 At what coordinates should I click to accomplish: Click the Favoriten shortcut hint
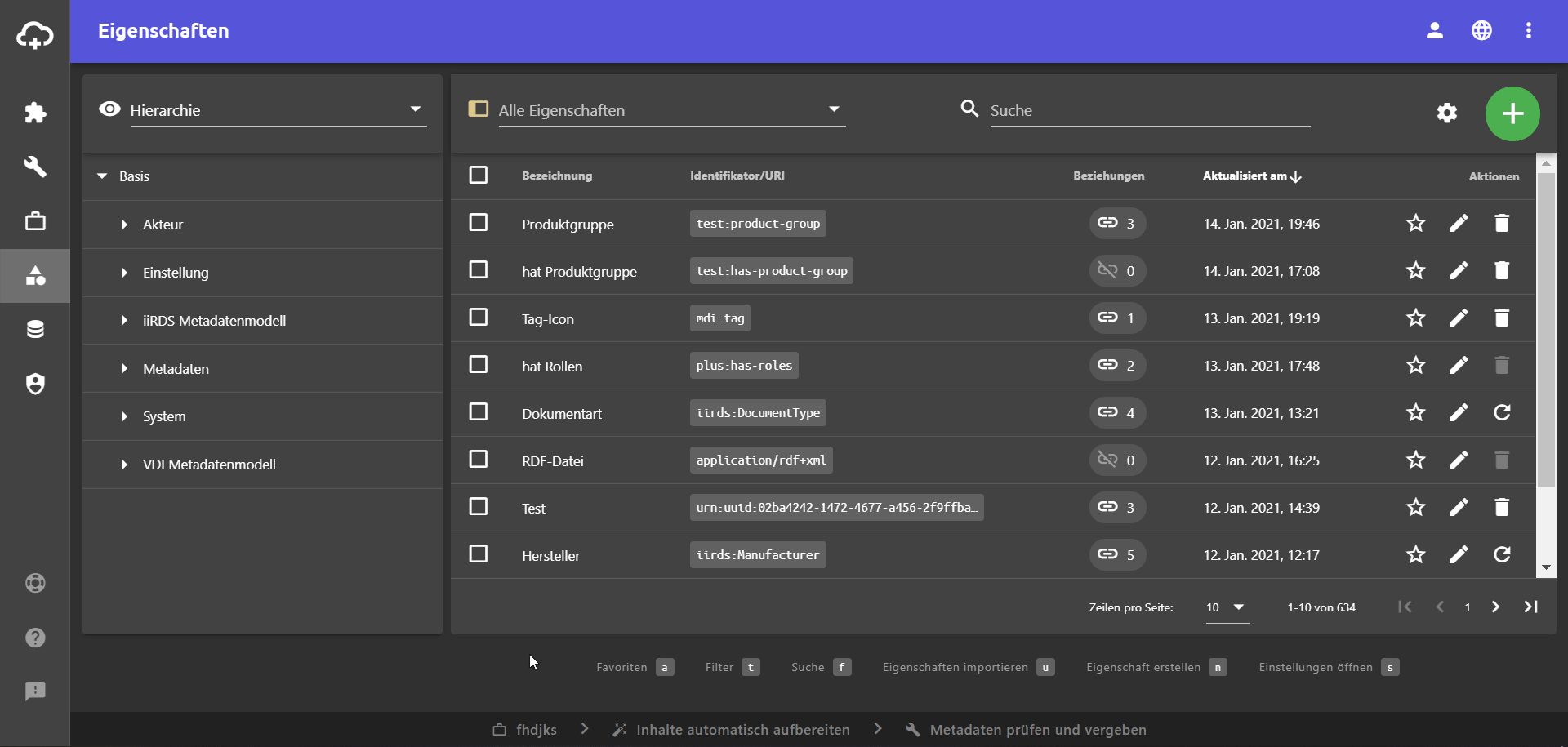point(635,667)
